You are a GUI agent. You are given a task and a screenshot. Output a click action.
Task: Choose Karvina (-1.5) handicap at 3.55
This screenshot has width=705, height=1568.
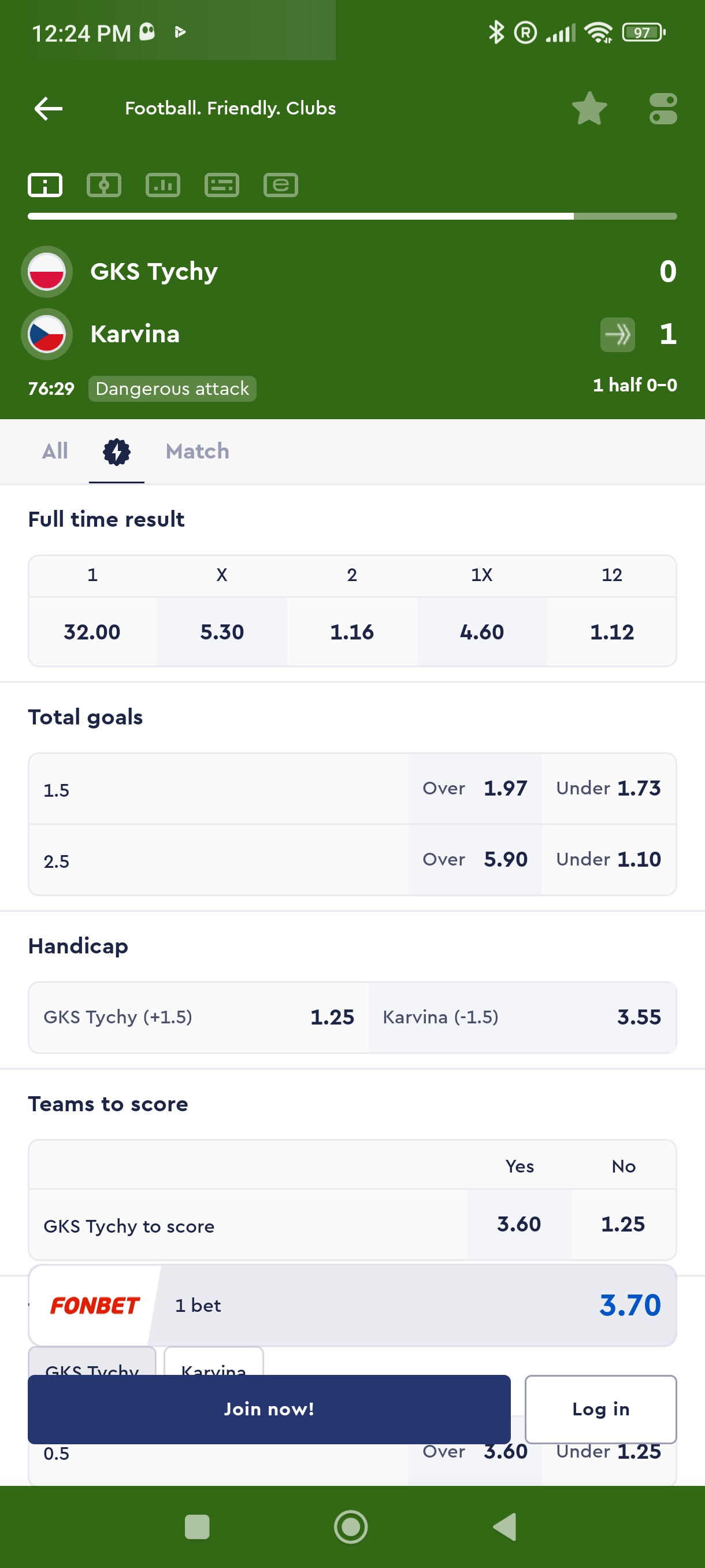522,1016
